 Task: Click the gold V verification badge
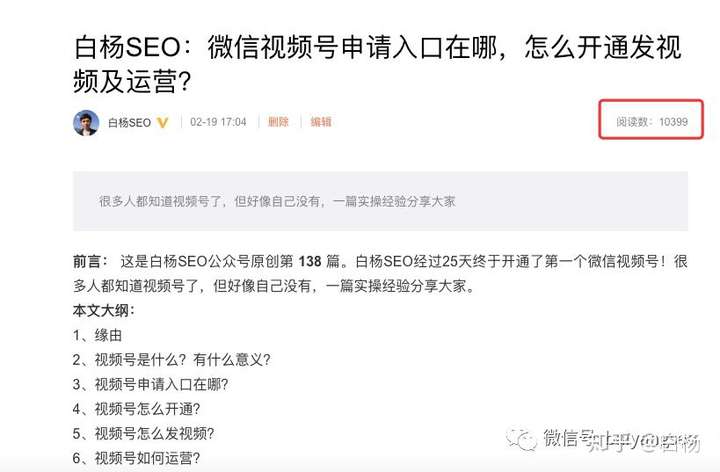coord(163,123)
